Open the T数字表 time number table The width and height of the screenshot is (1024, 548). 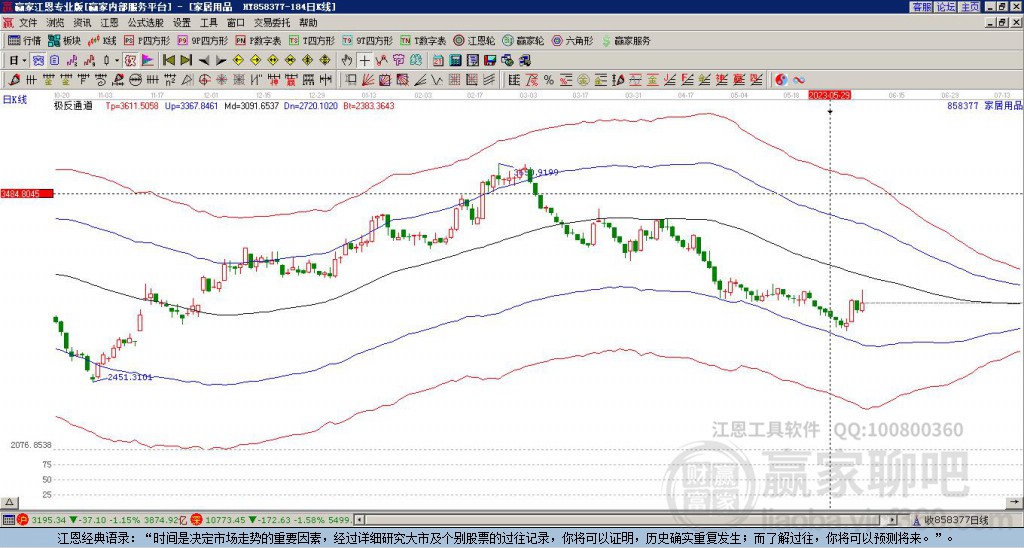pos(423,40)
